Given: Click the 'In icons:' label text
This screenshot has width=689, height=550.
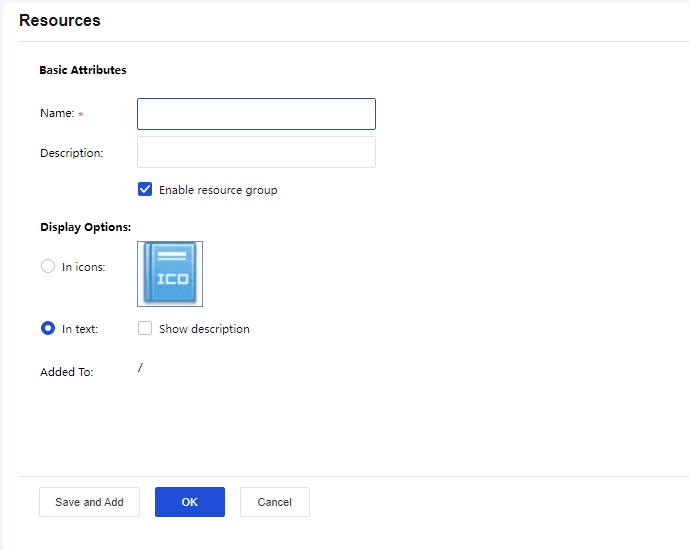Looking at the screenshot, I should tap(83, 267).
